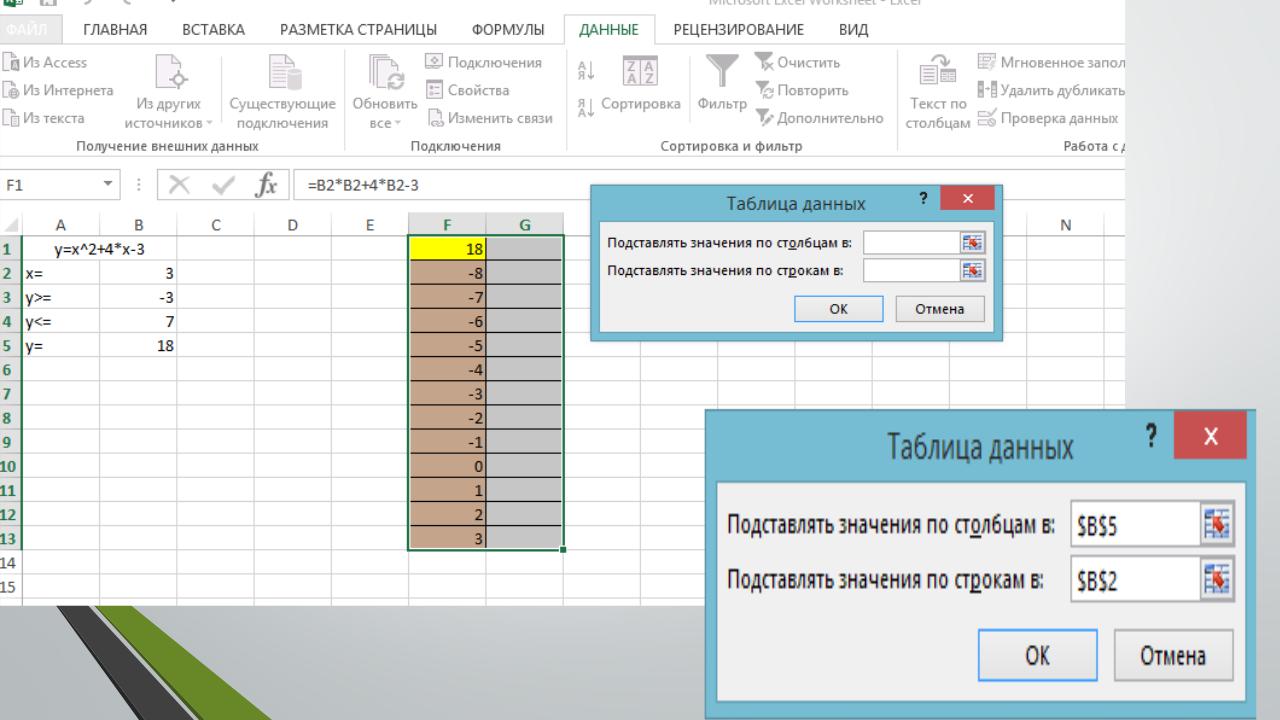
Task: Open the Name Box dropdown arrow
Action: click(106, 185)
